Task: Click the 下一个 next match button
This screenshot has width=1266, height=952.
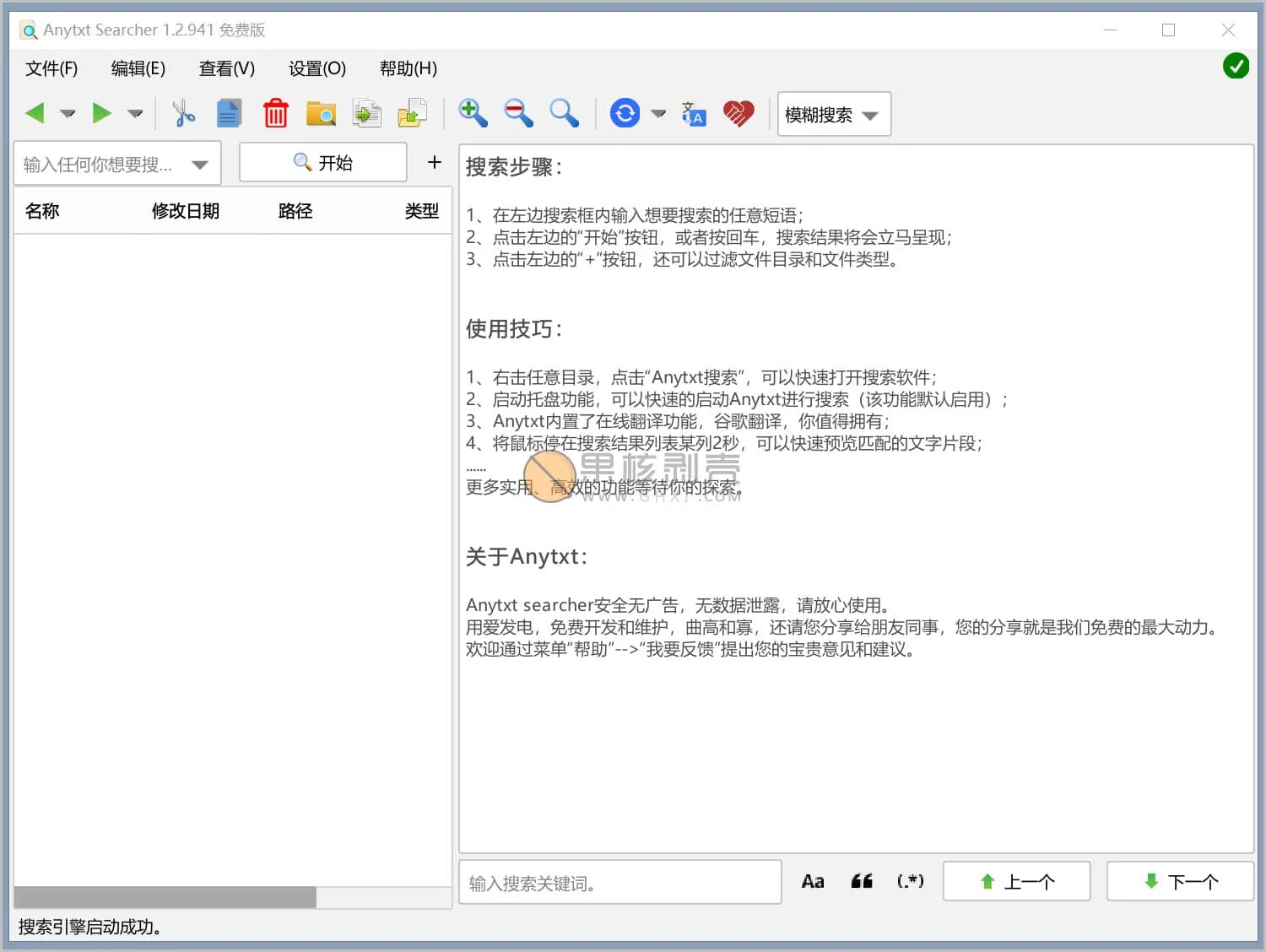Action: [x=1180, y=882]
